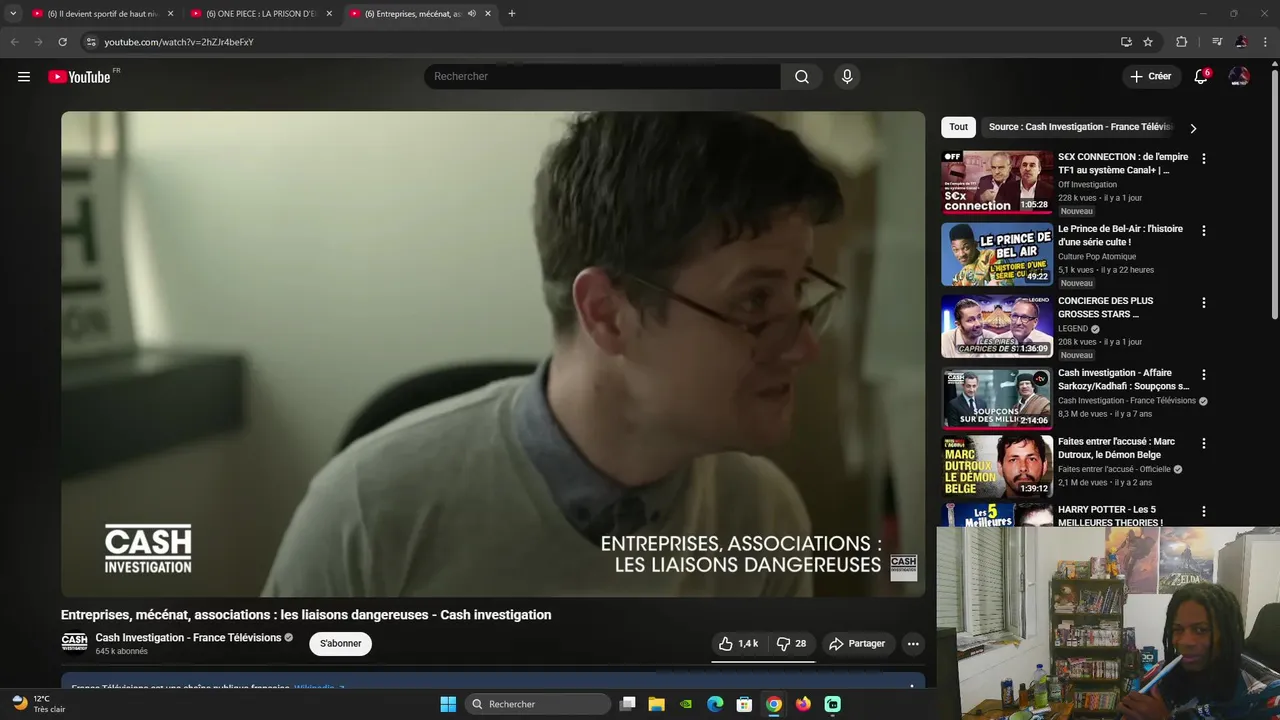
Task: Dislike the video with thumbs-down
Action: (x=792, y=644)
